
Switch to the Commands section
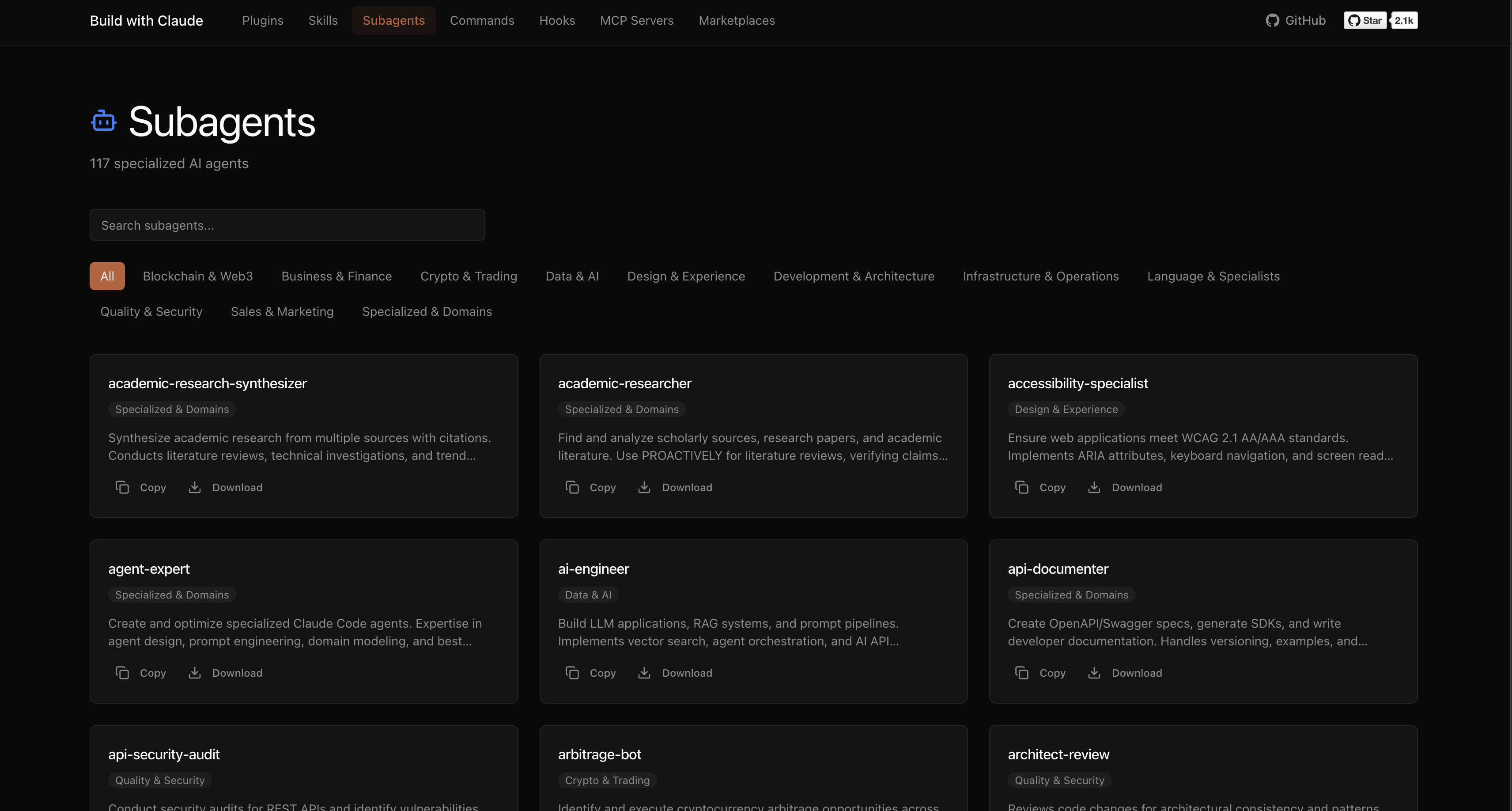[482, 20]
